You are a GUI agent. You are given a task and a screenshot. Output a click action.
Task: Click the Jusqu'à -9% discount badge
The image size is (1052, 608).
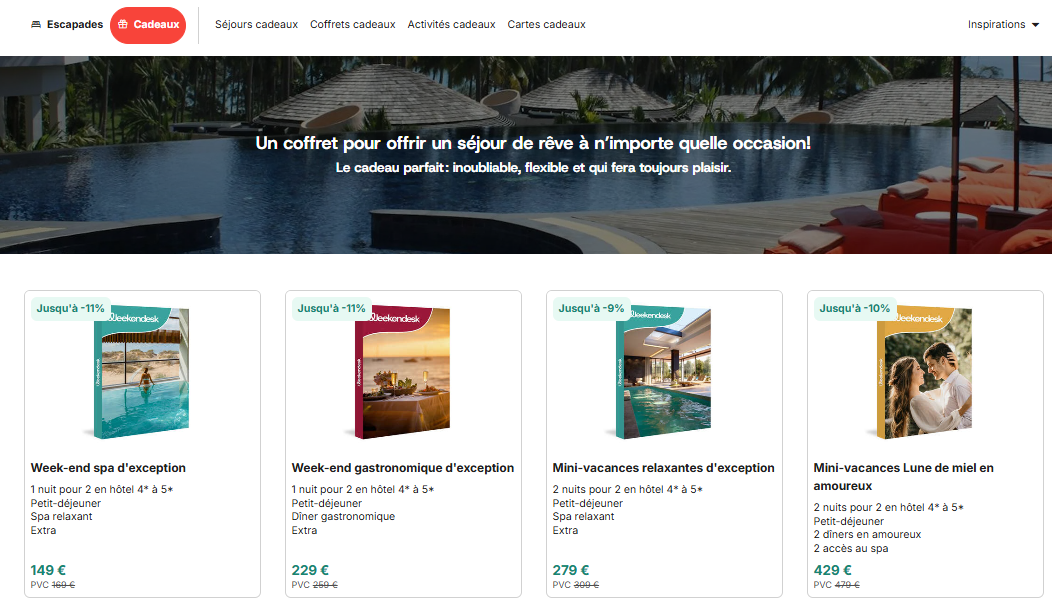coord(591,309)
